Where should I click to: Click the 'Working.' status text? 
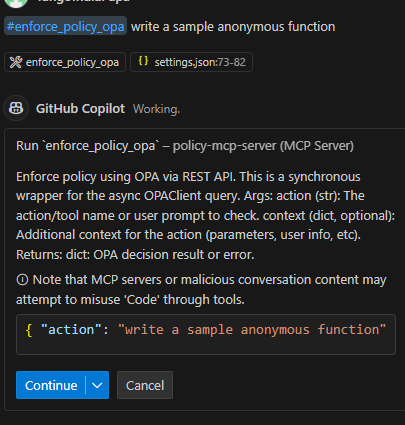click(156, 109)
